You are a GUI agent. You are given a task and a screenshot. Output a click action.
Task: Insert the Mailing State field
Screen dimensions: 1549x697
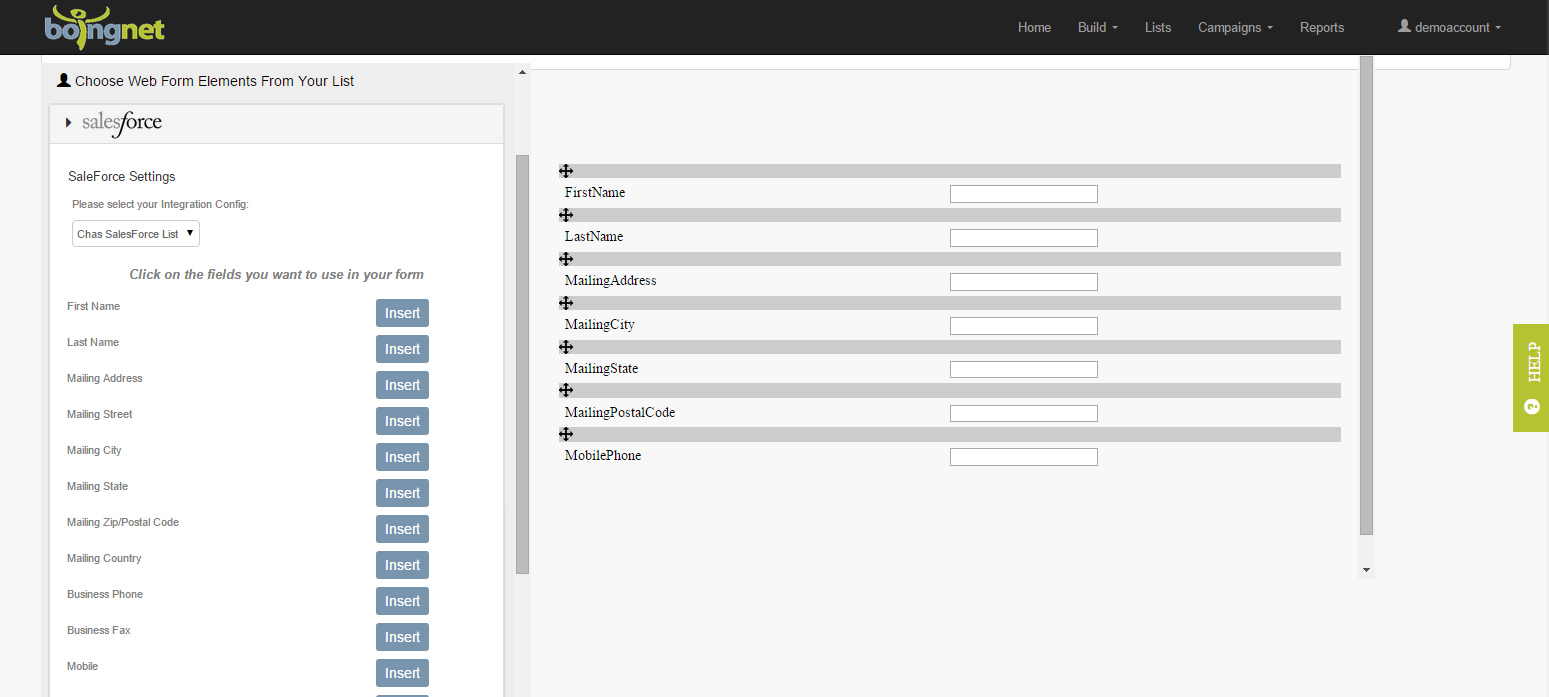(x=402, y=493)
